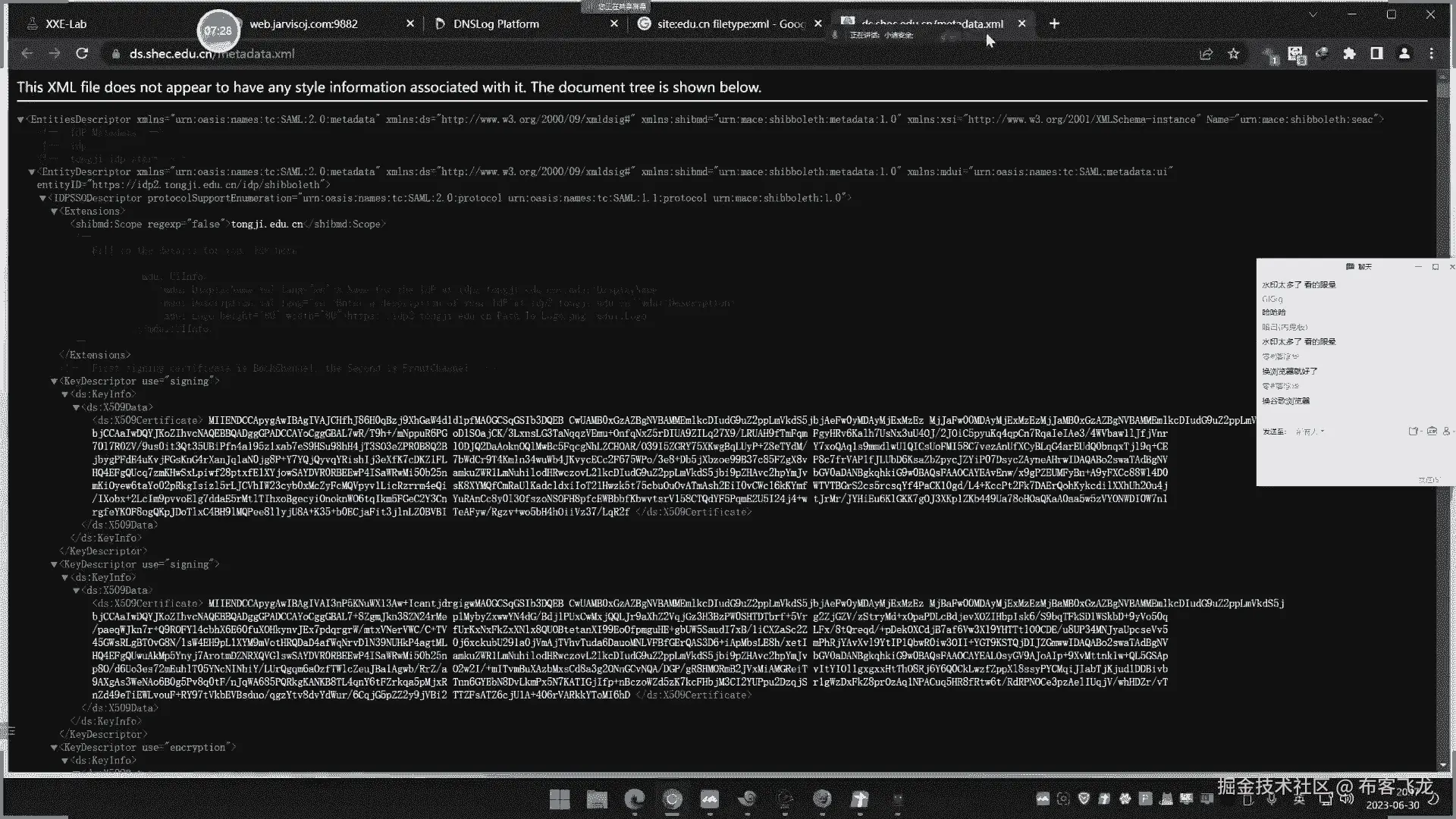Image resolution: width=1456 pixels, height=819 pixels.
Task: Close the web.jarvisoj.com:9882 tab
Action: pos(410,24)
